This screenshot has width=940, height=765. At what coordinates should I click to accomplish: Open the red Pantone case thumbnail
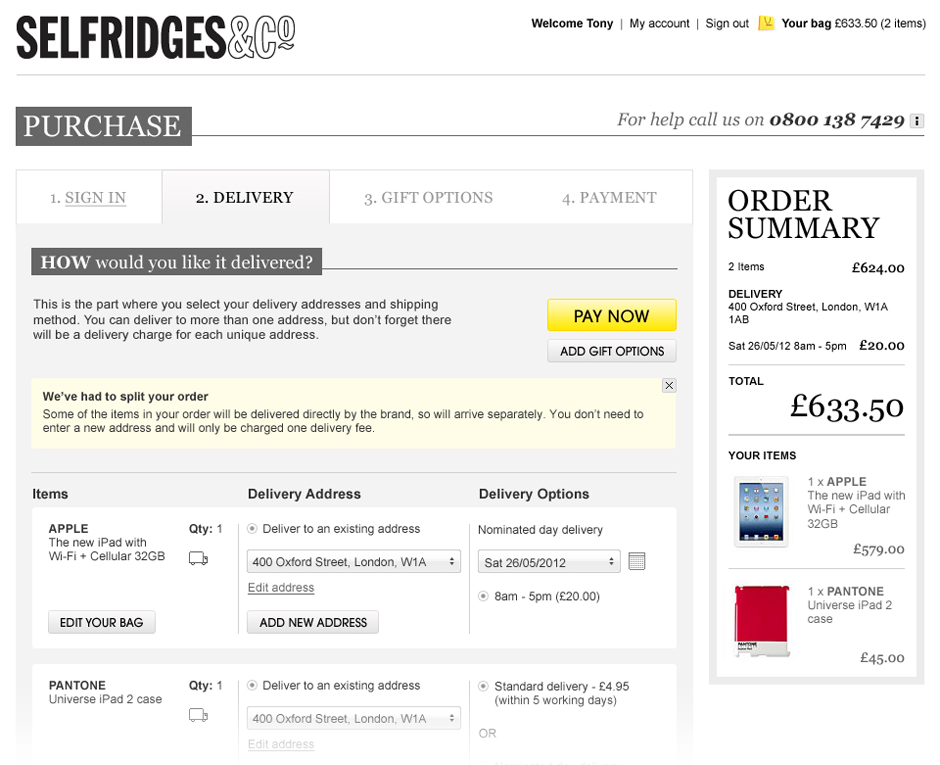tap(761, 621)
